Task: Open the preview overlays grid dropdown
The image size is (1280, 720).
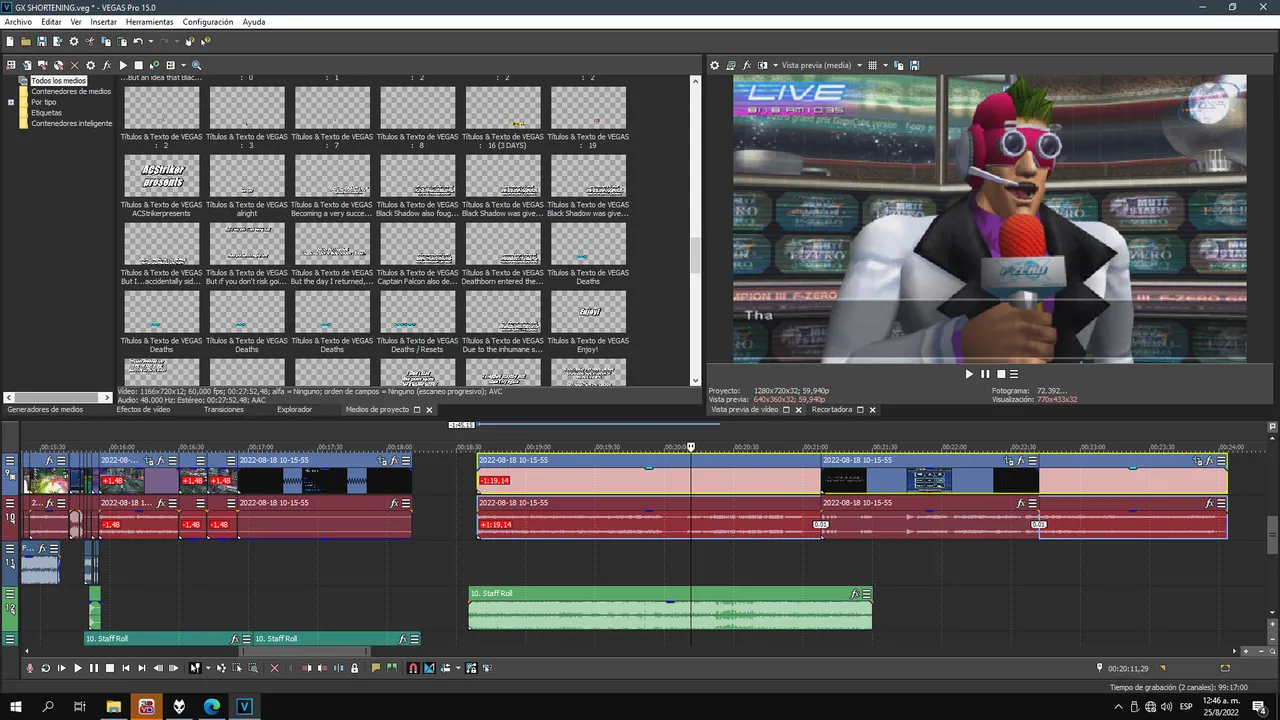Action: coord(884,65)
